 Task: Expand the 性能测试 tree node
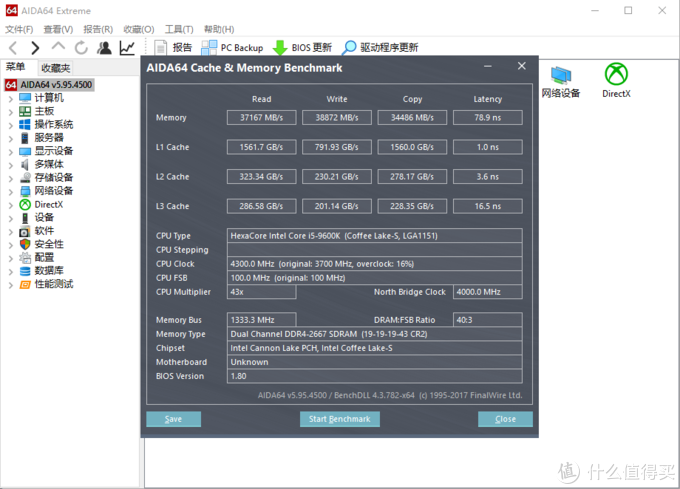click(10, 284)
